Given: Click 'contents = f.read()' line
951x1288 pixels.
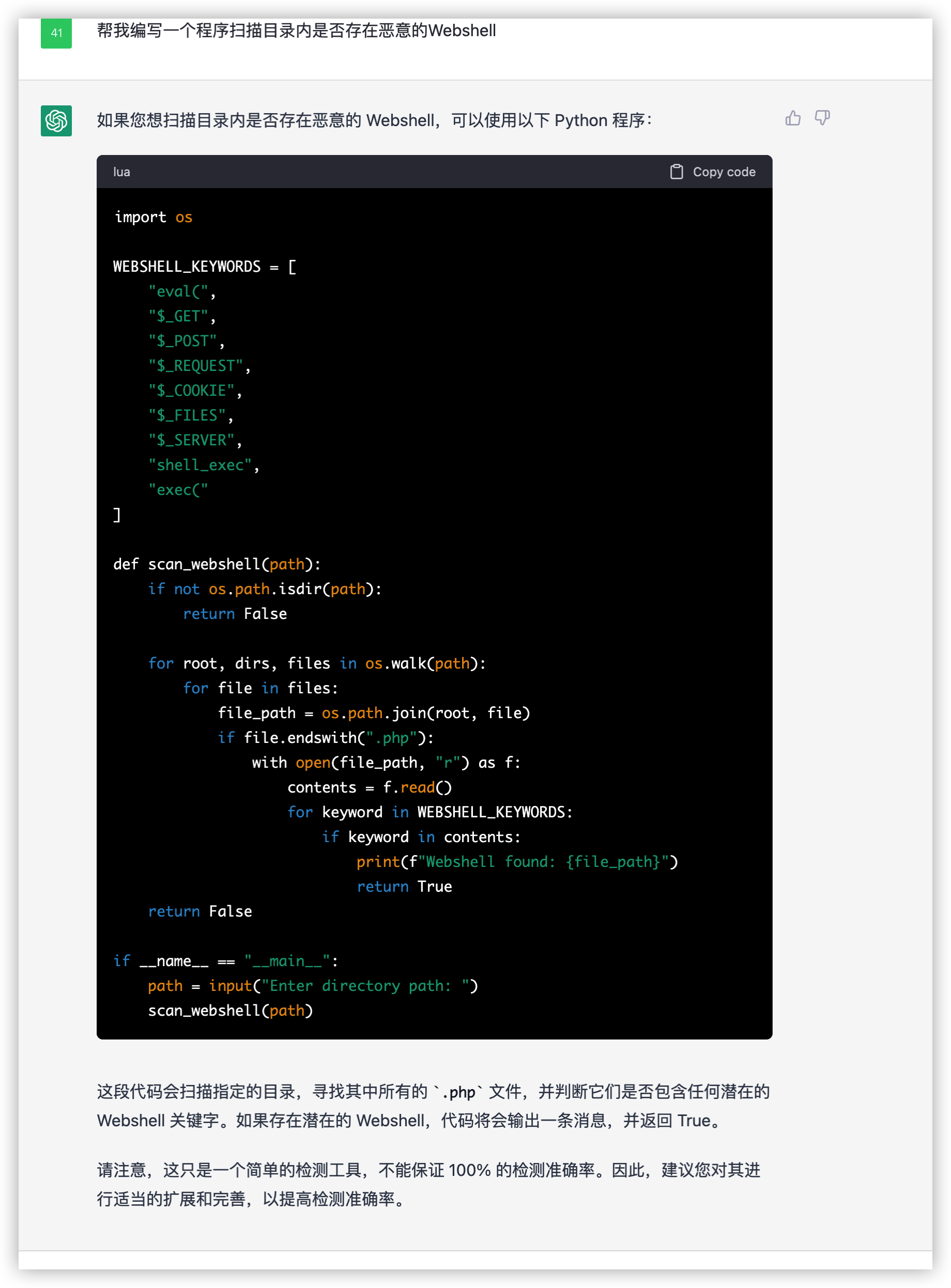Looking at the screenshot, I should pyautogui.click(x=370, y=787).
